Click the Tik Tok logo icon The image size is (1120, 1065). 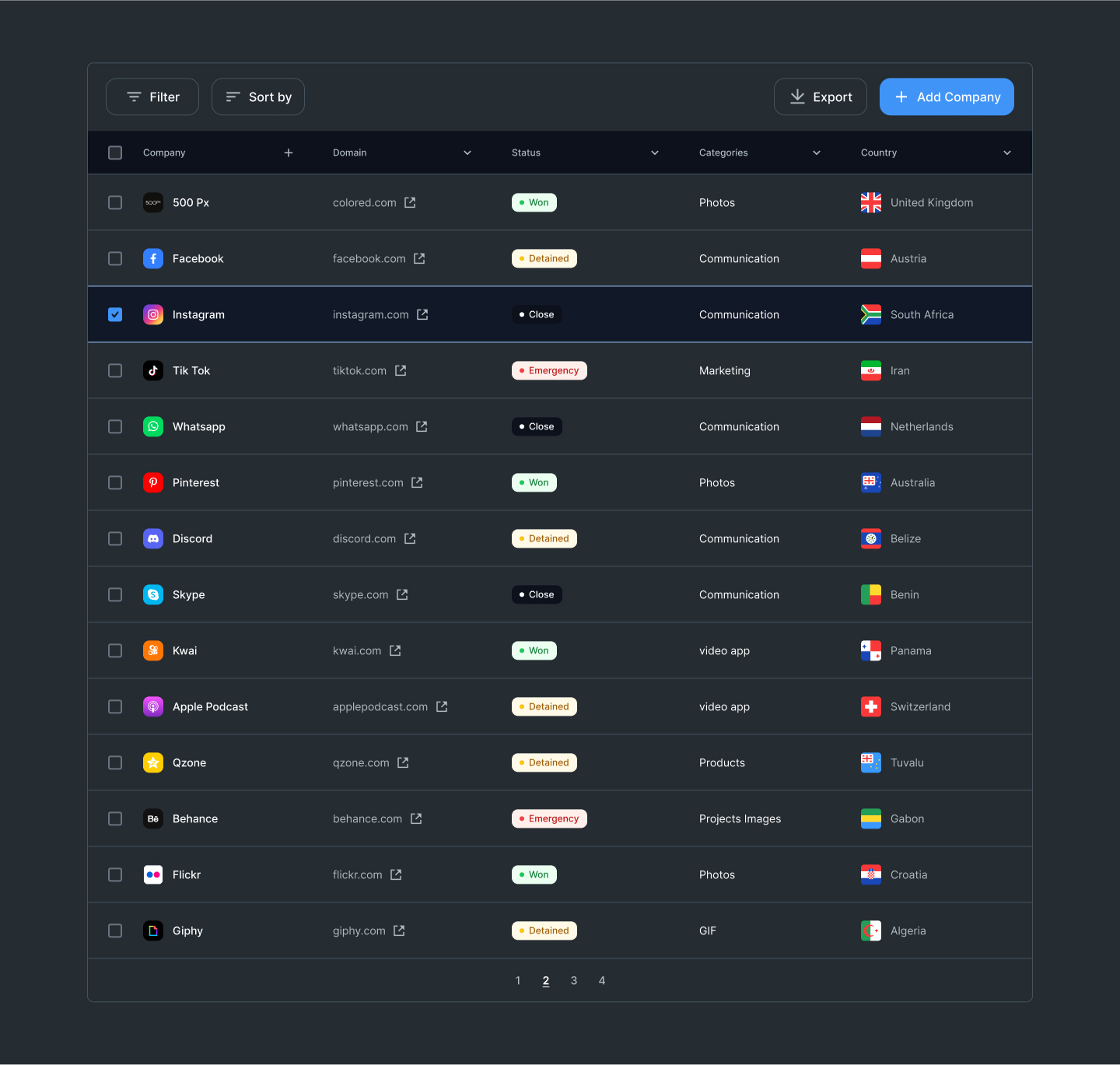click(153, 370)
